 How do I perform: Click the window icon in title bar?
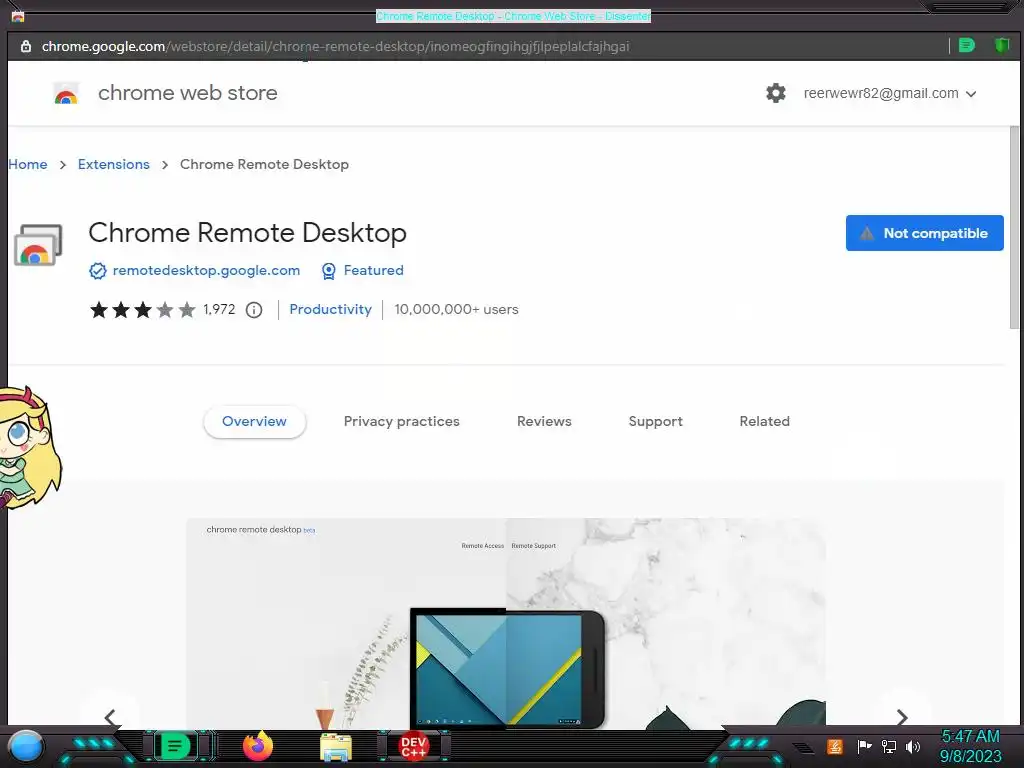pyautogui.click(x=18, y=16)
